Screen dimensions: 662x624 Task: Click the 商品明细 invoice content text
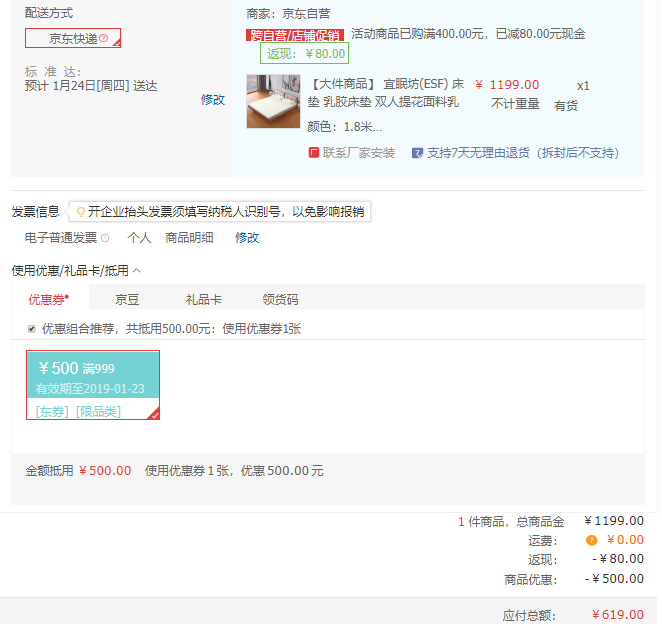[x=189, y=238]
